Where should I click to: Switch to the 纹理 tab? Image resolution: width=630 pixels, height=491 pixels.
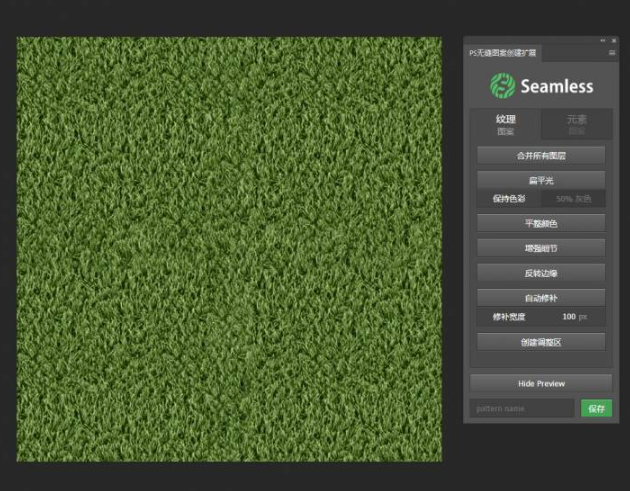point(506,124)
